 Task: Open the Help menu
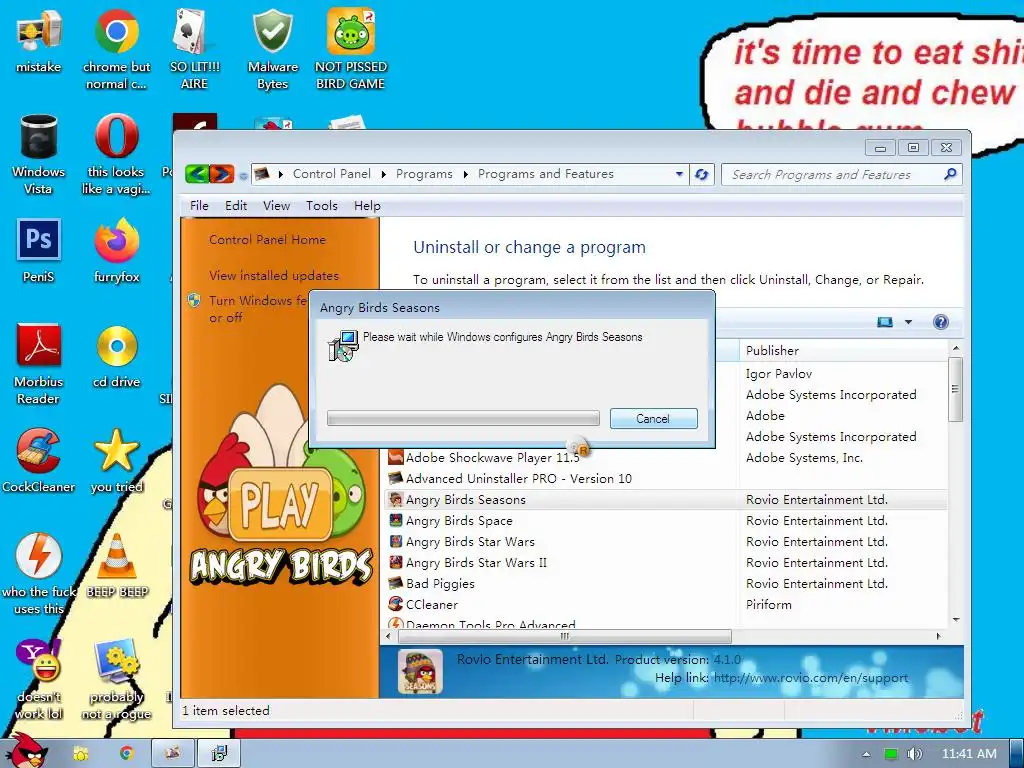pyautogui.click(x=367, y=206)
